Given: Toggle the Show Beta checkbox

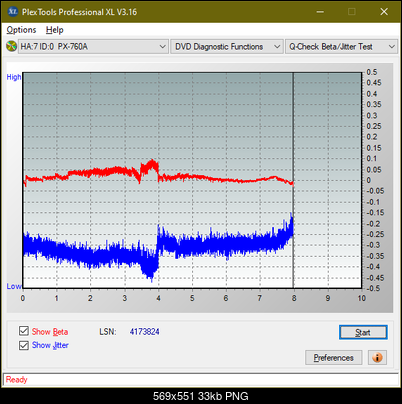Looking at the screenshot, I should point(24,331).
